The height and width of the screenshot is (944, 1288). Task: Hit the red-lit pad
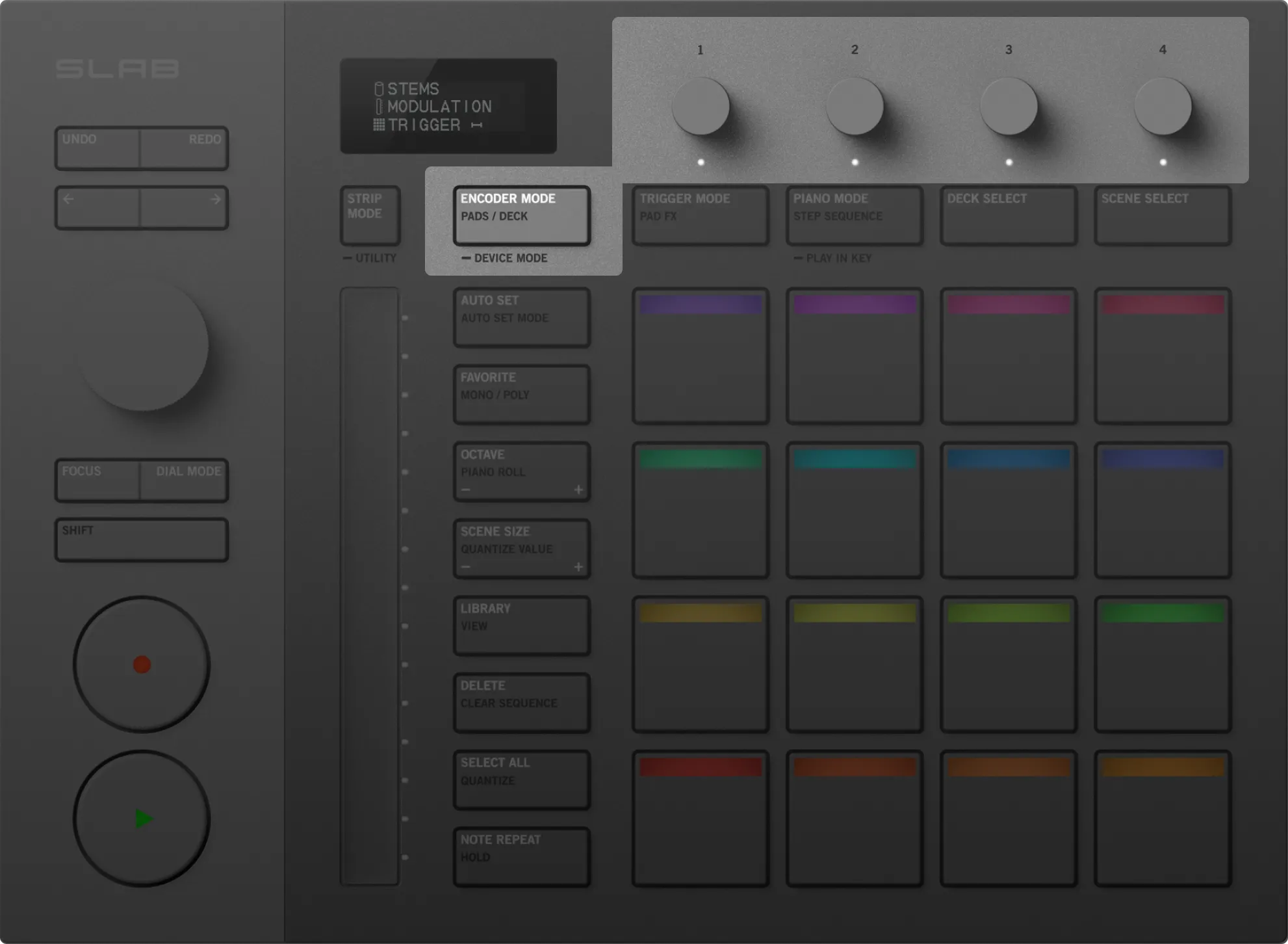coord(700,818)
